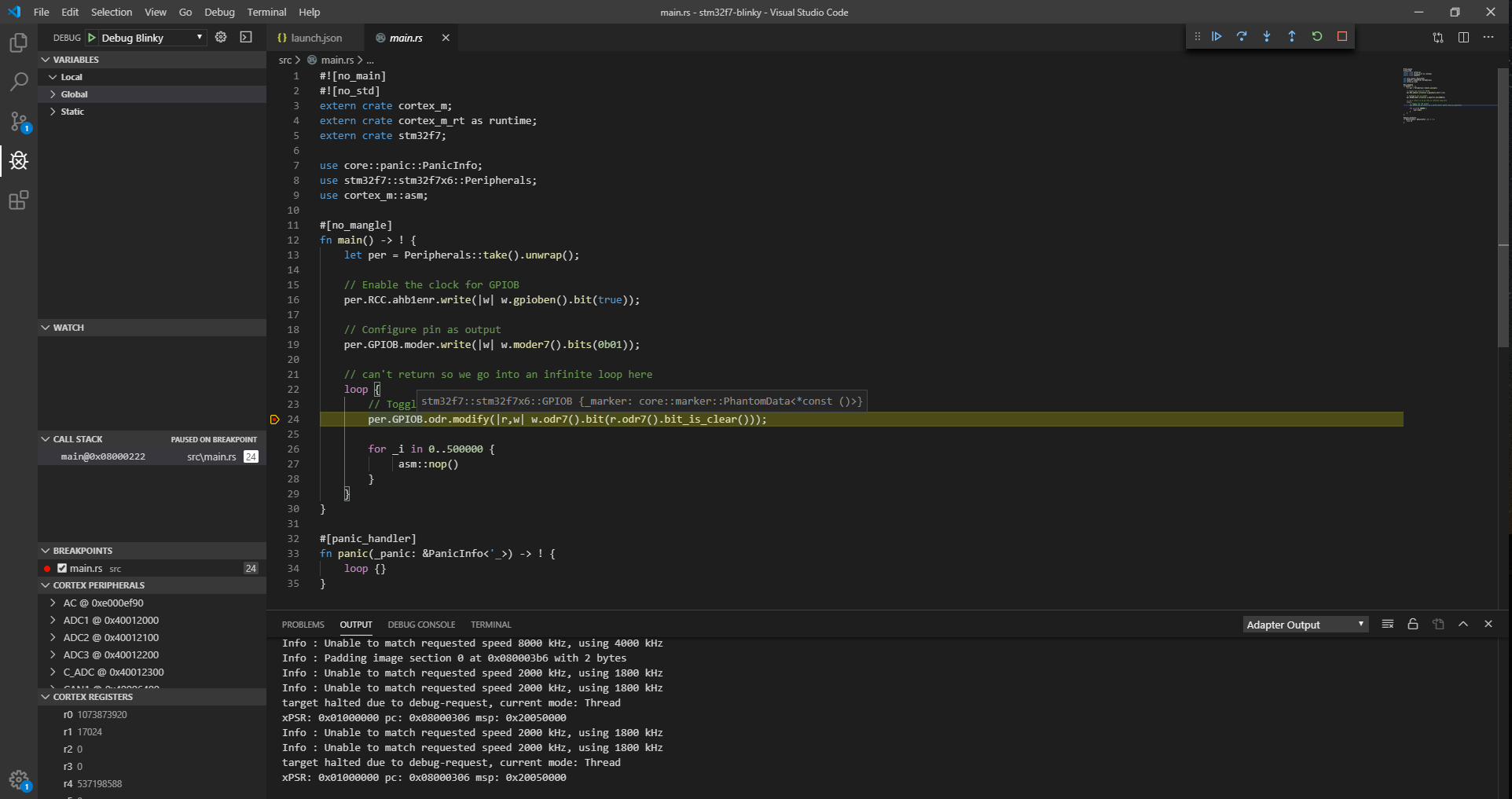Viewport: 1512px width, 799px height.
Task: Select the main@0x08000222 stack frame
Action: tap(103, 456)
